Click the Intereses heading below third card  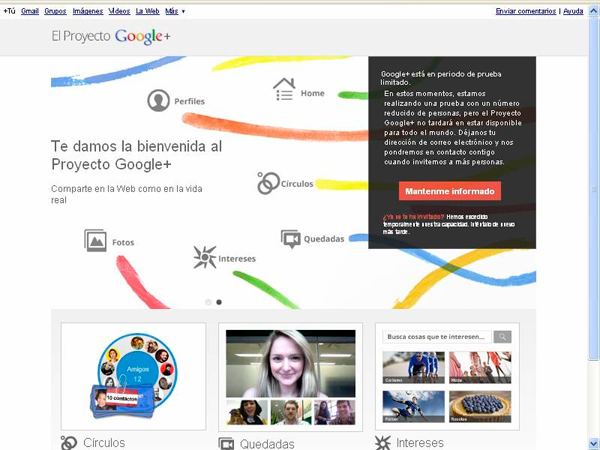tap(420, 443)
